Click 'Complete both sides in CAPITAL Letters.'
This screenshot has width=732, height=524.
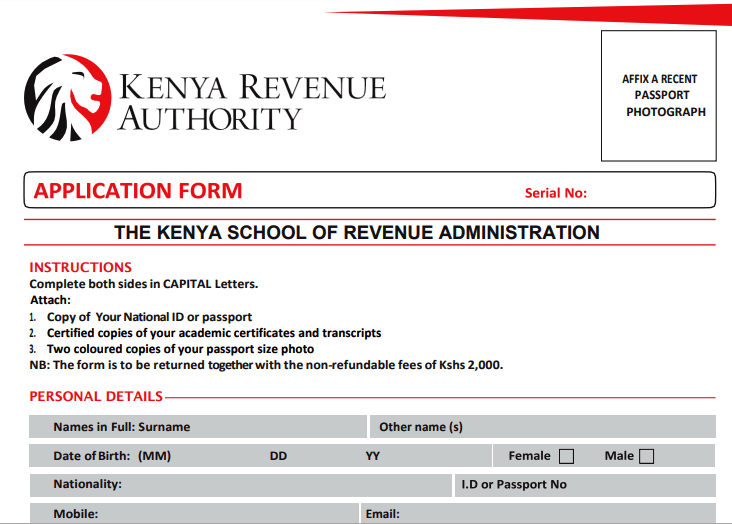(x=144, y=284)
